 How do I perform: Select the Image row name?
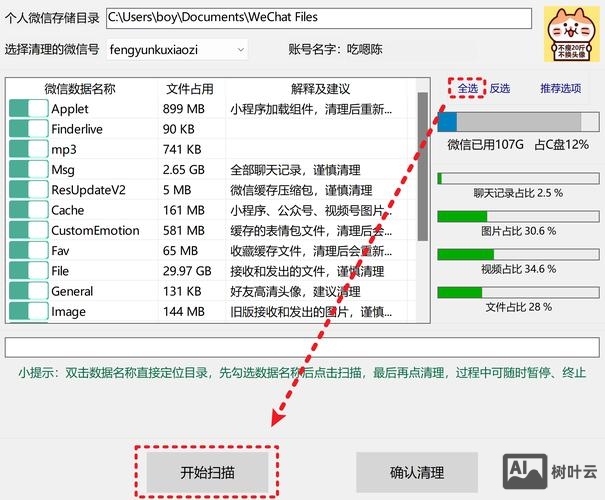(69, 312)
